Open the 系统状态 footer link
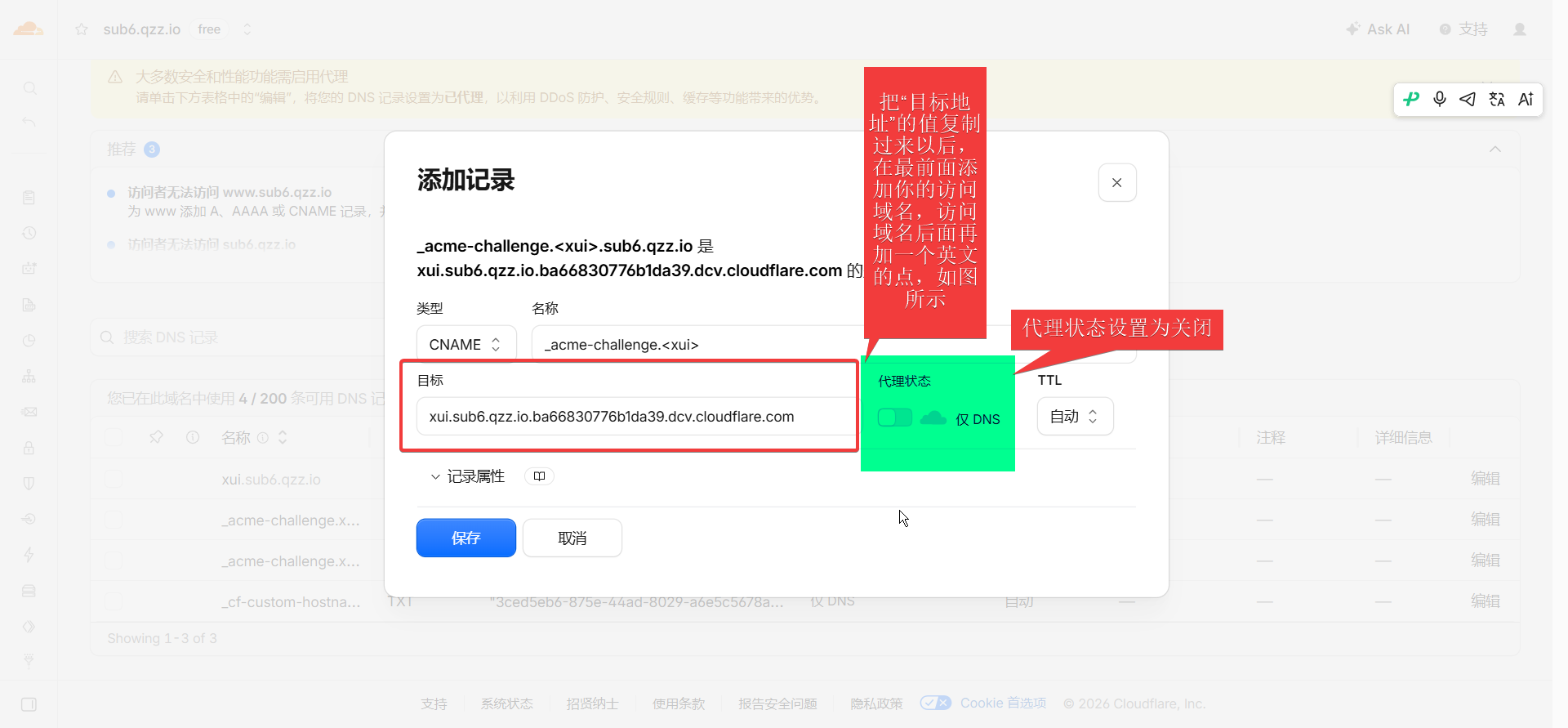The image size is (1568, 728). pos(506,703)
